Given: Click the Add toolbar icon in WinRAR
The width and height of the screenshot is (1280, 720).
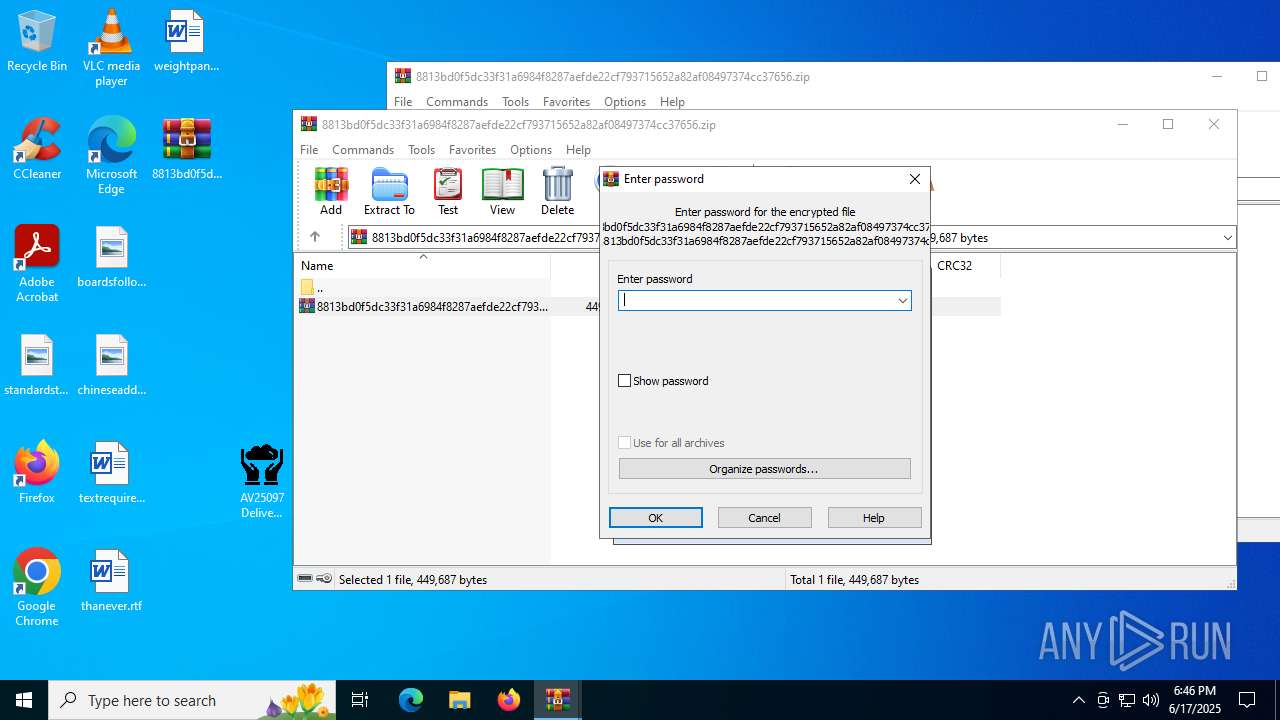Looking at the screenshot, I should 331,191.
